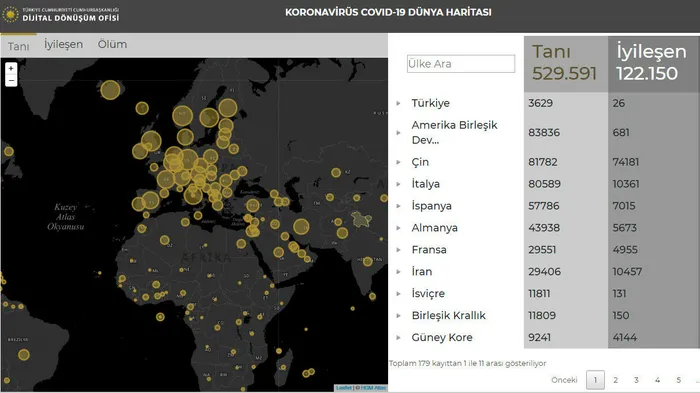Expand the Güney Kore row
The image size is (700, 393).
tap(398, 337)
